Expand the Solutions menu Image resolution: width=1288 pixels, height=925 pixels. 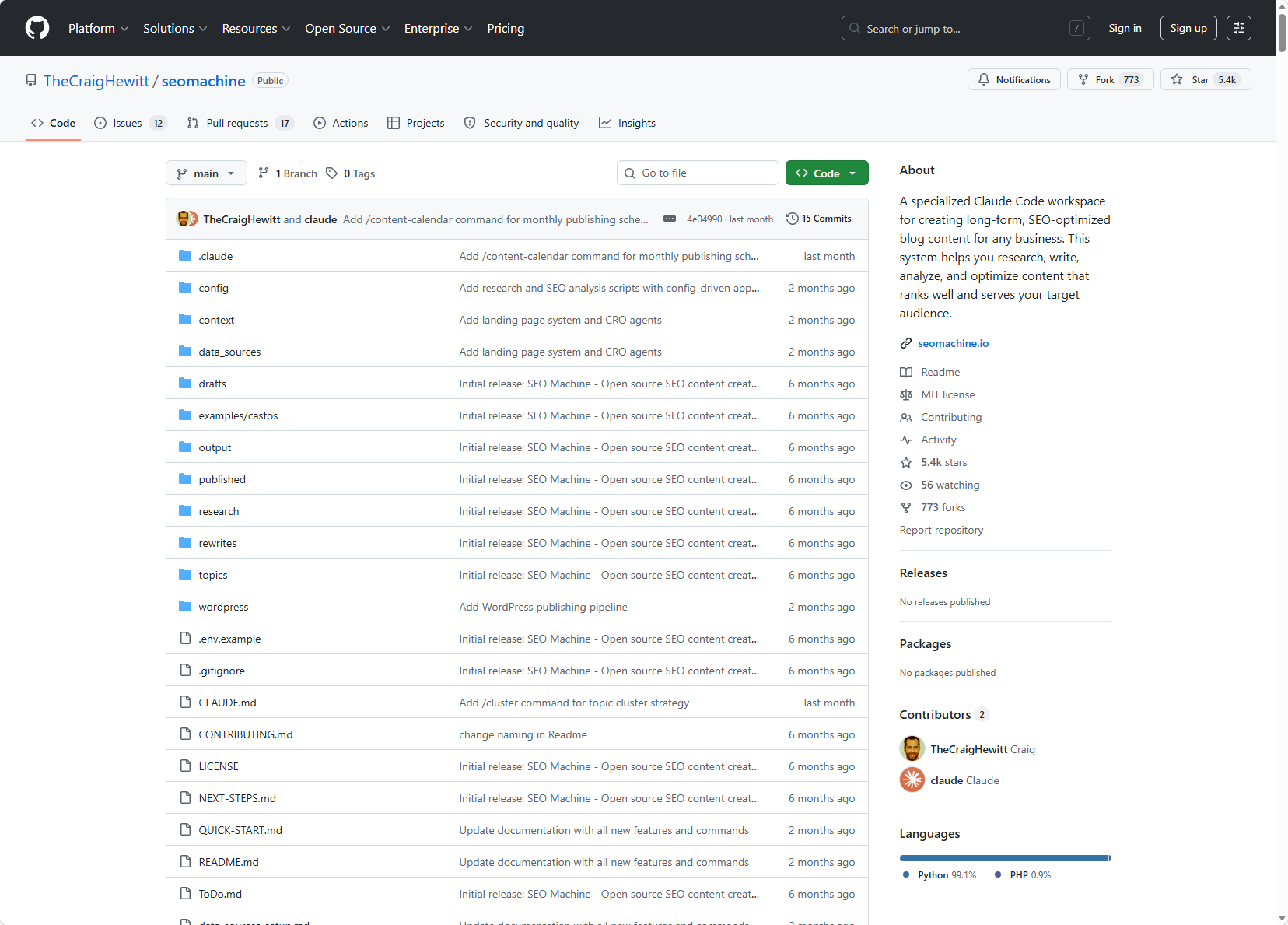tap(175, 28)
